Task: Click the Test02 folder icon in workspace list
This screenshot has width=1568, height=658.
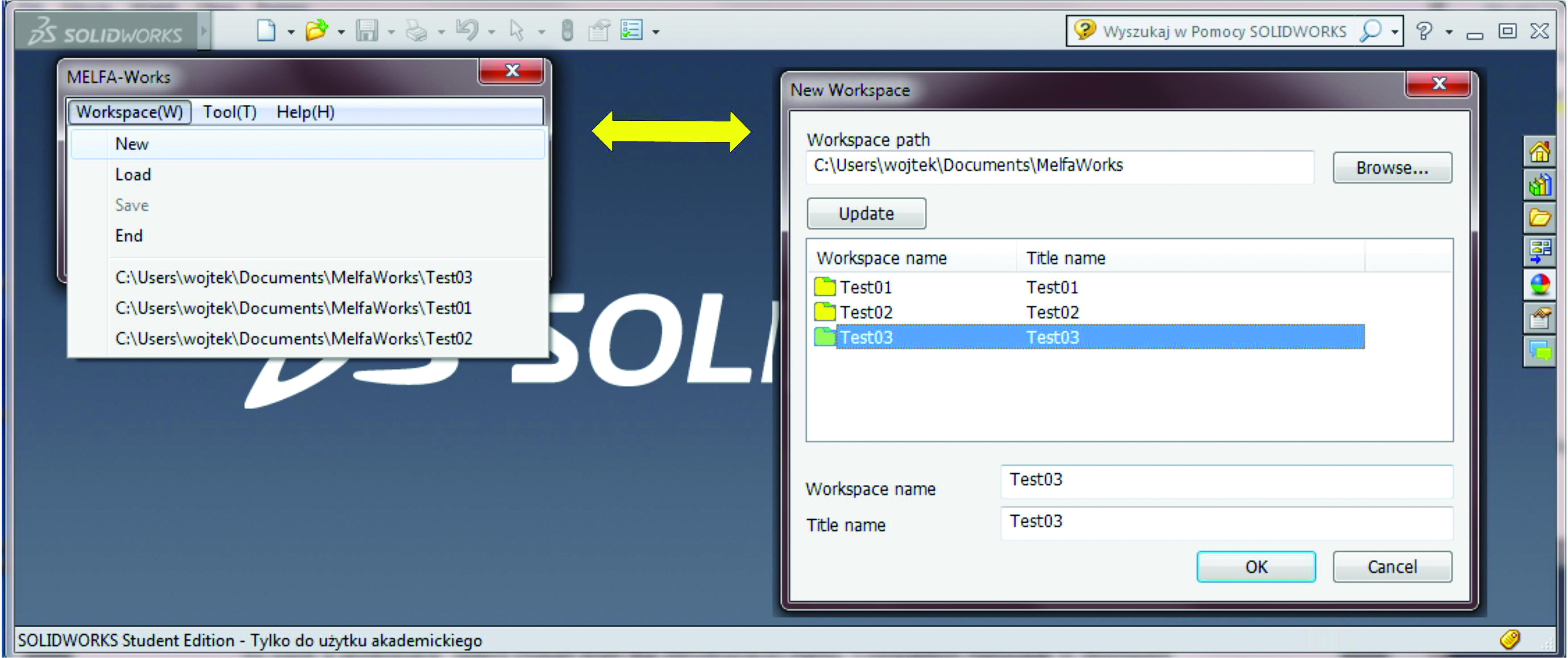Action: (x=824, y=311)
